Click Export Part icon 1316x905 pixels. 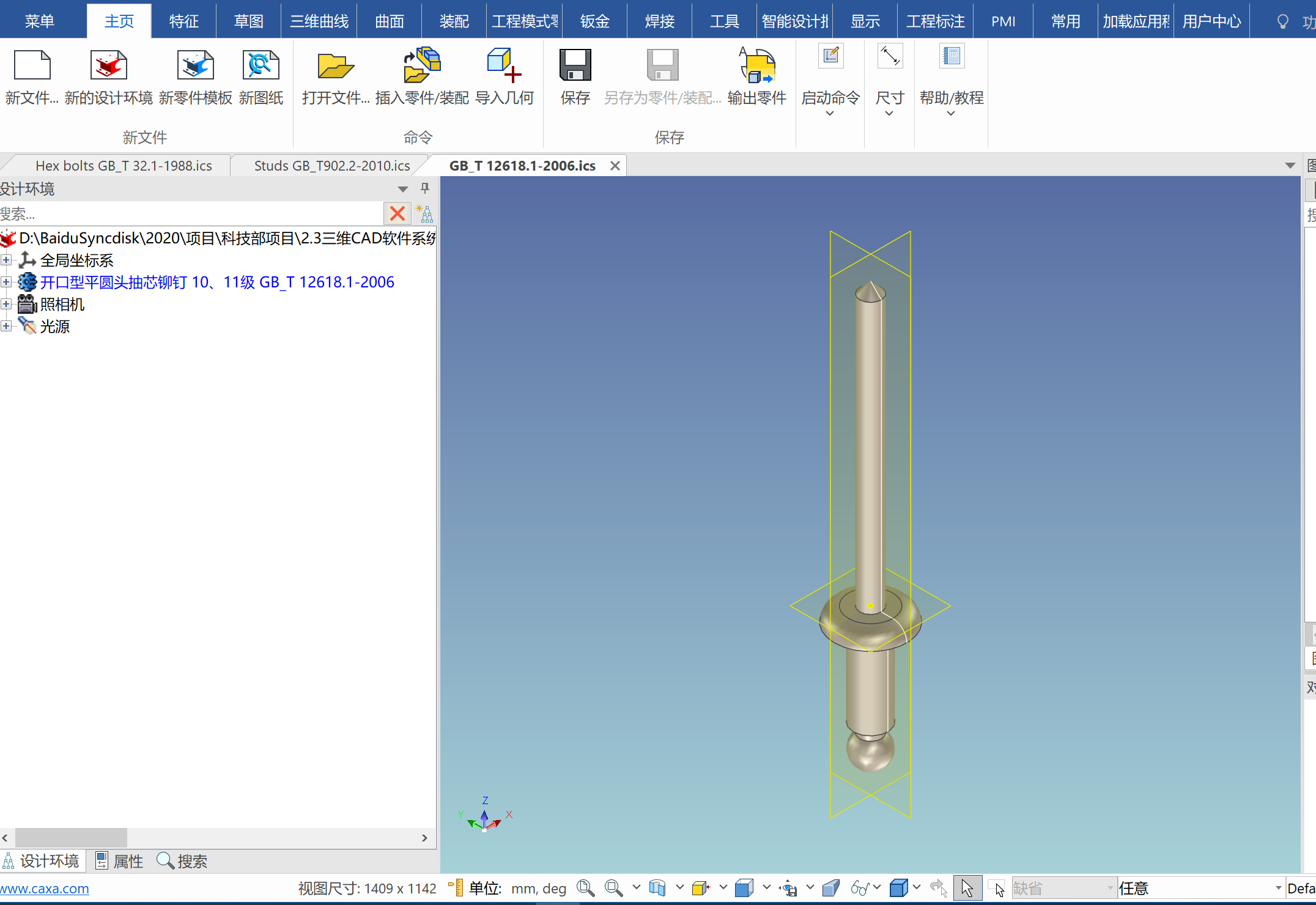tap(757, 66)
